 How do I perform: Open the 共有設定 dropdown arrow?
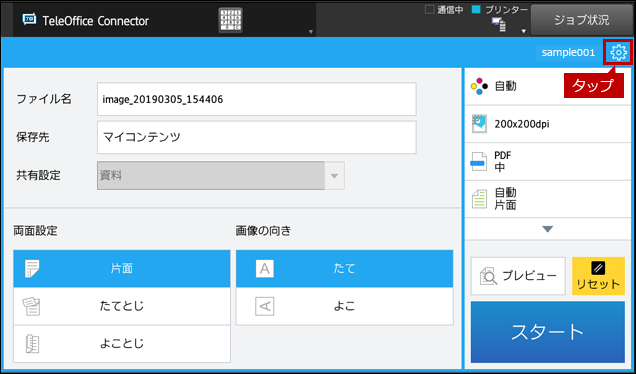pos(334,176)
